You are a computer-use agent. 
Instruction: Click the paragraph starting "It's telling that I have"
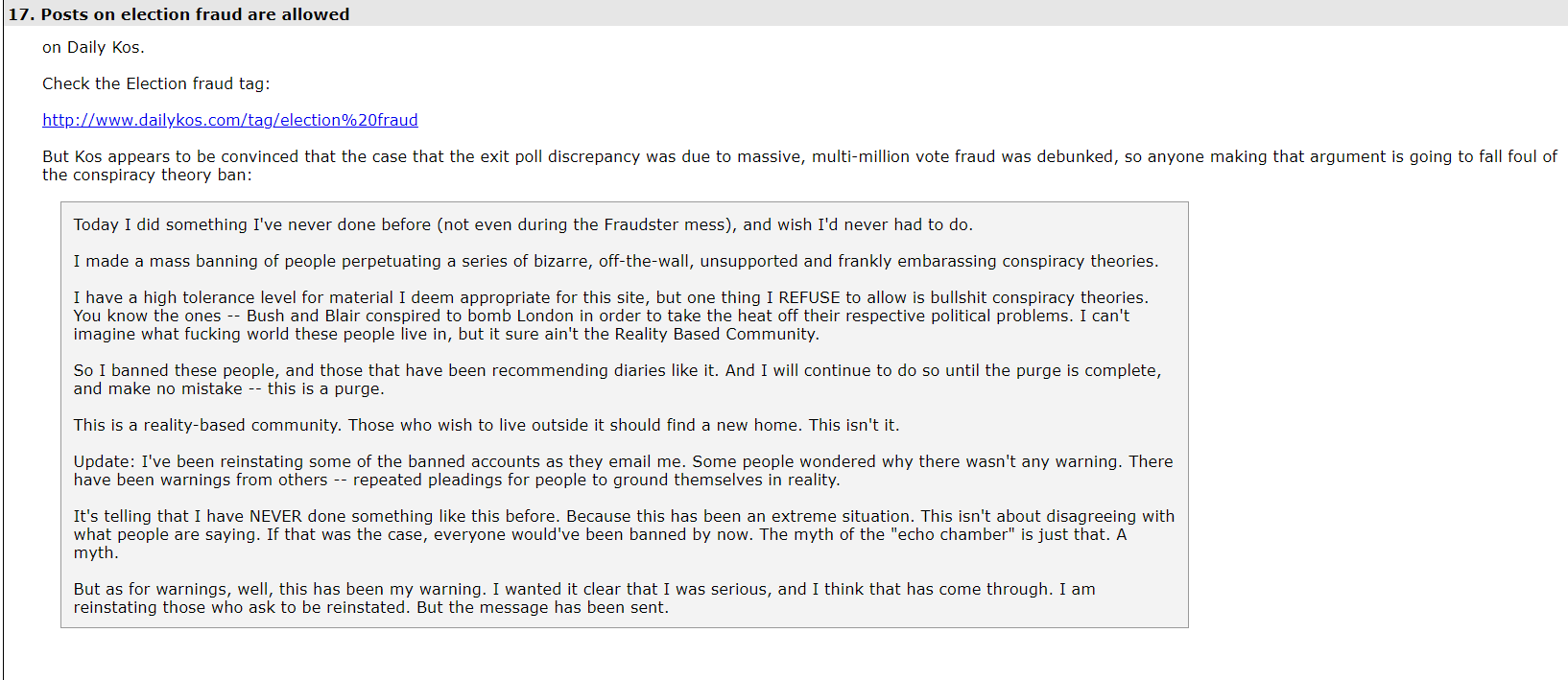pos(624,534)
